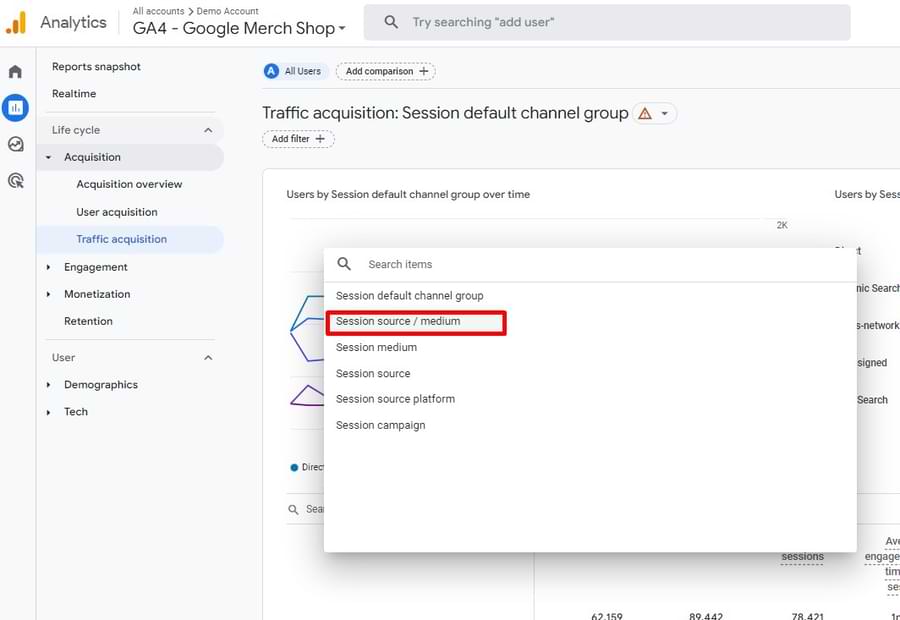
Task: Open Acquisition overview report
Action: pos(129,184)
